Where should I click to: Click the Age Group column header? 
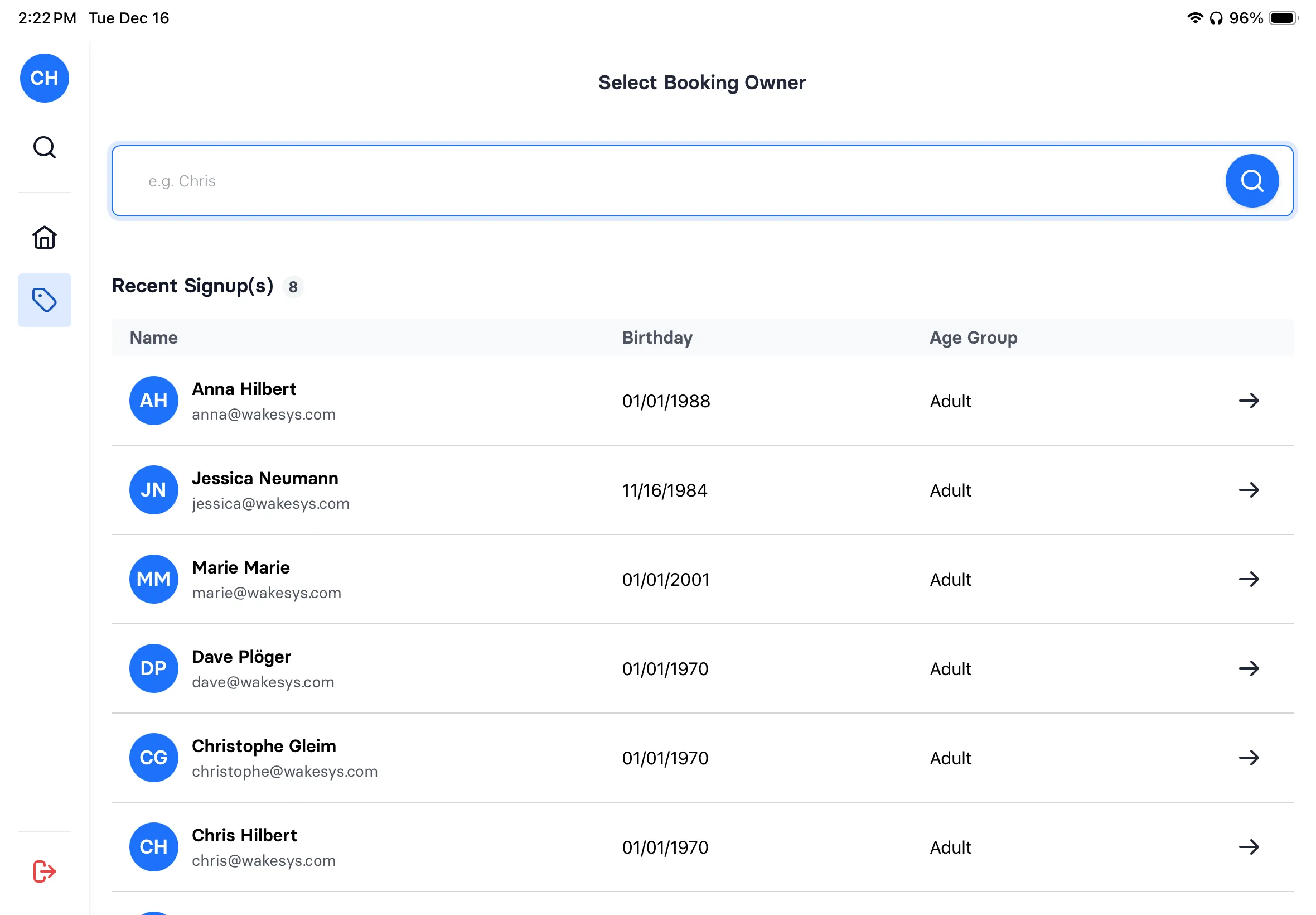pos(973,338)
